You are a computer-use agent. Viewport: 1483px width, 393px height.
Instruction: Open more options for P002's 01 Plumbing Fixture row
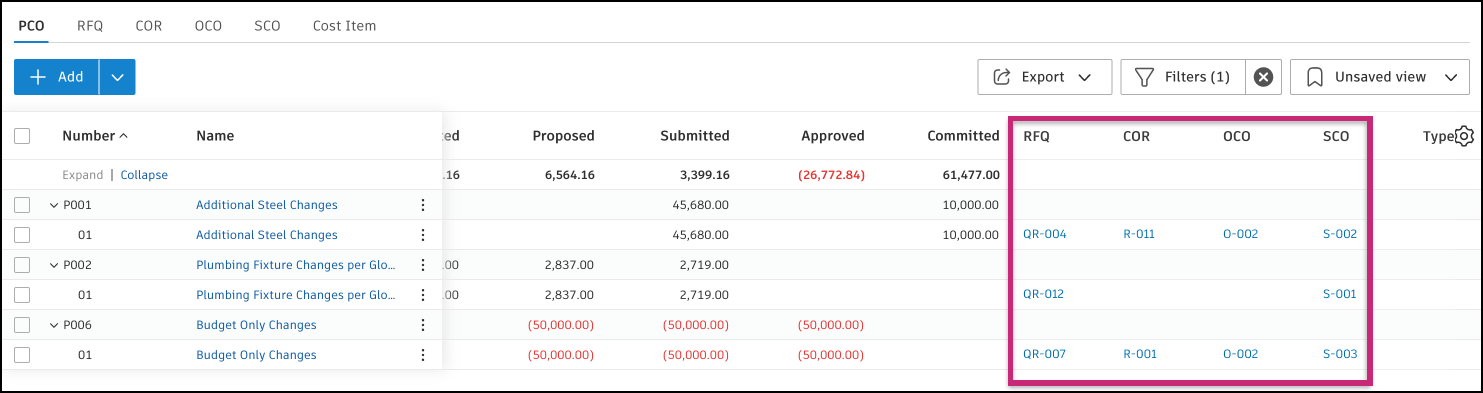click(422, 295)
